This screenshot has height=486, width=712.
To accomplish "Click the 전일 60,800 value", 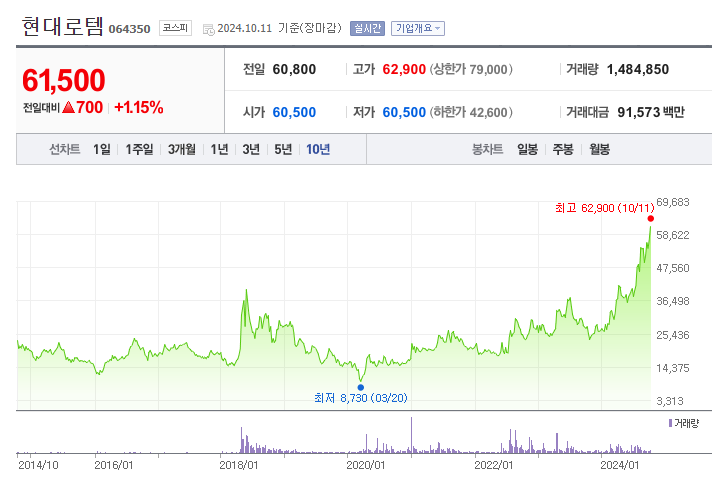I will click(294, 69).
